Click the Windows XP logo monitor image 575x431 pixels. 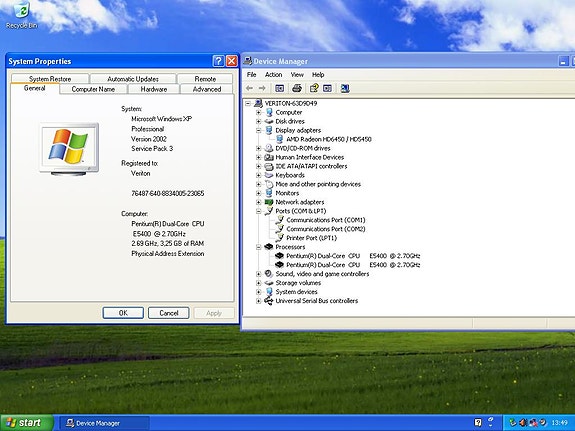[69, 149]
